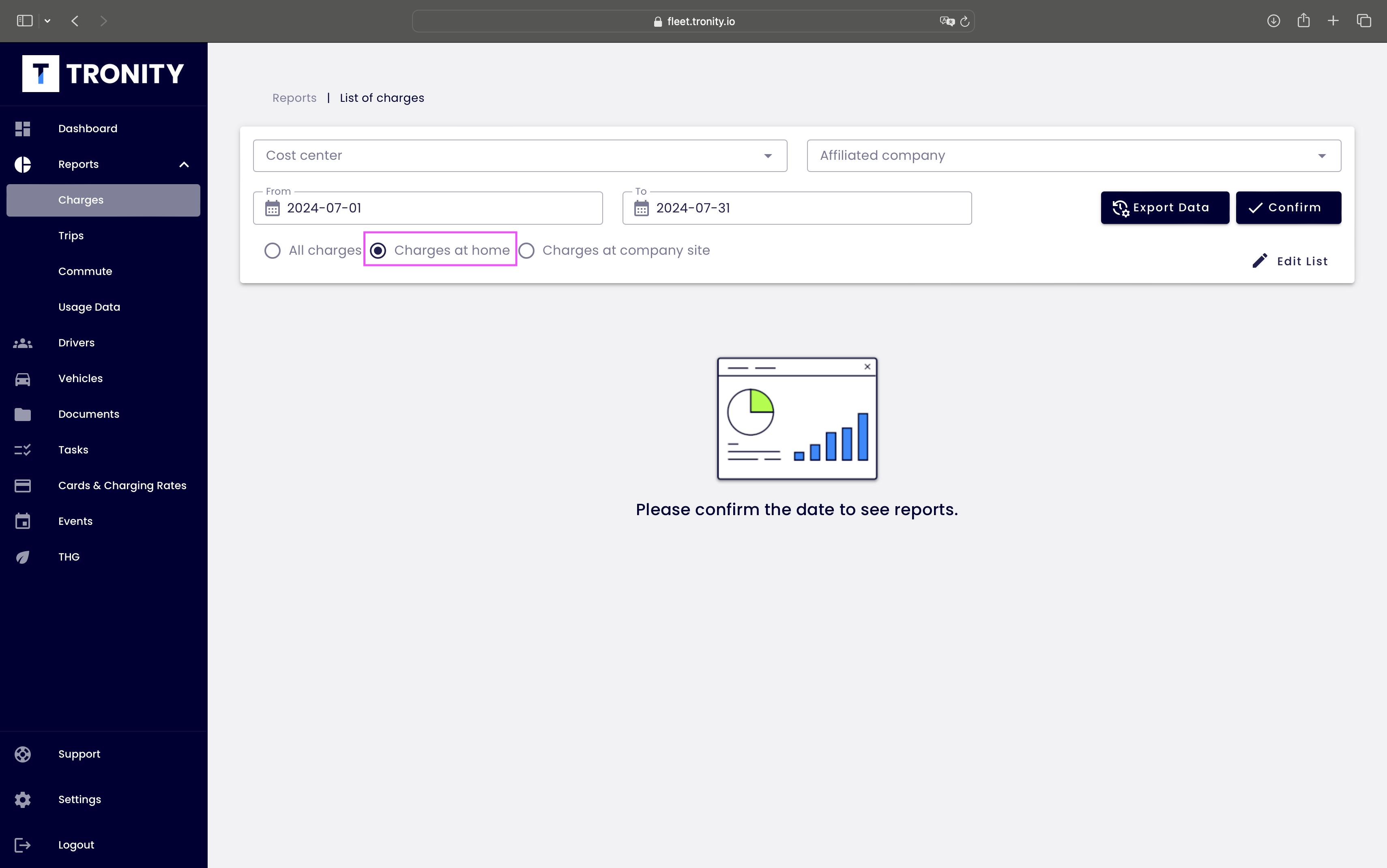Click the Events calendar icon

(22, 521)
